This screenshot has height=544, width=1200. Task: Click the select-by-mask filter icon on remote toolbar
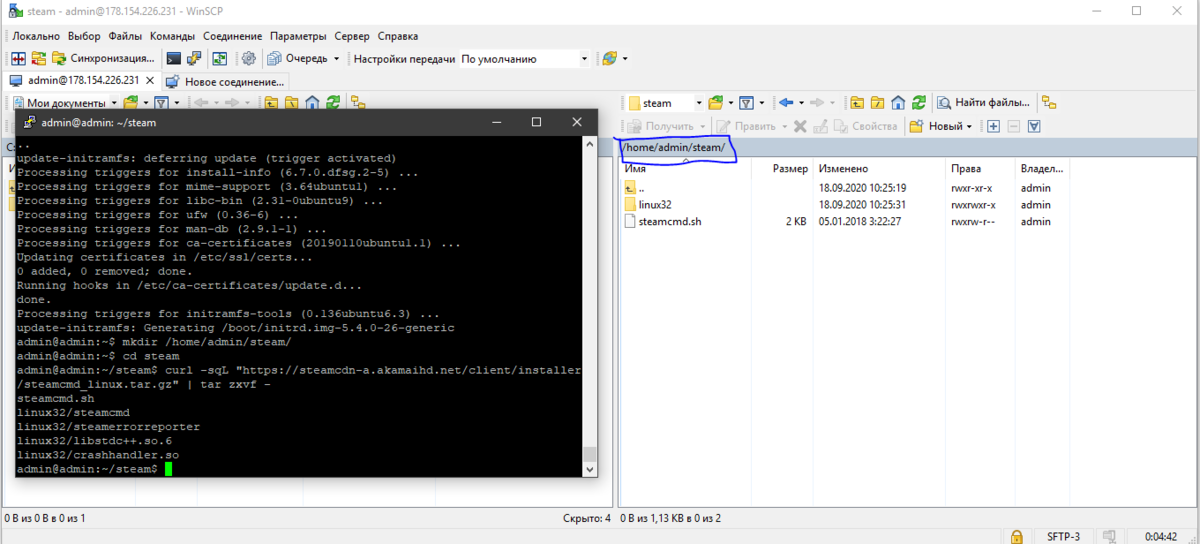click(1034, 126)
